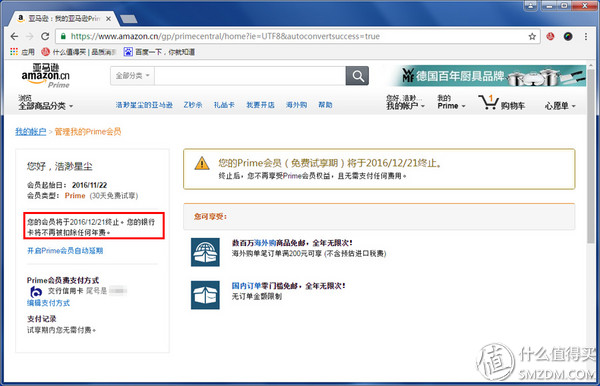Click the warning triangle icon
The height and width of the screenshot is (386, 600).
point(202,163)
